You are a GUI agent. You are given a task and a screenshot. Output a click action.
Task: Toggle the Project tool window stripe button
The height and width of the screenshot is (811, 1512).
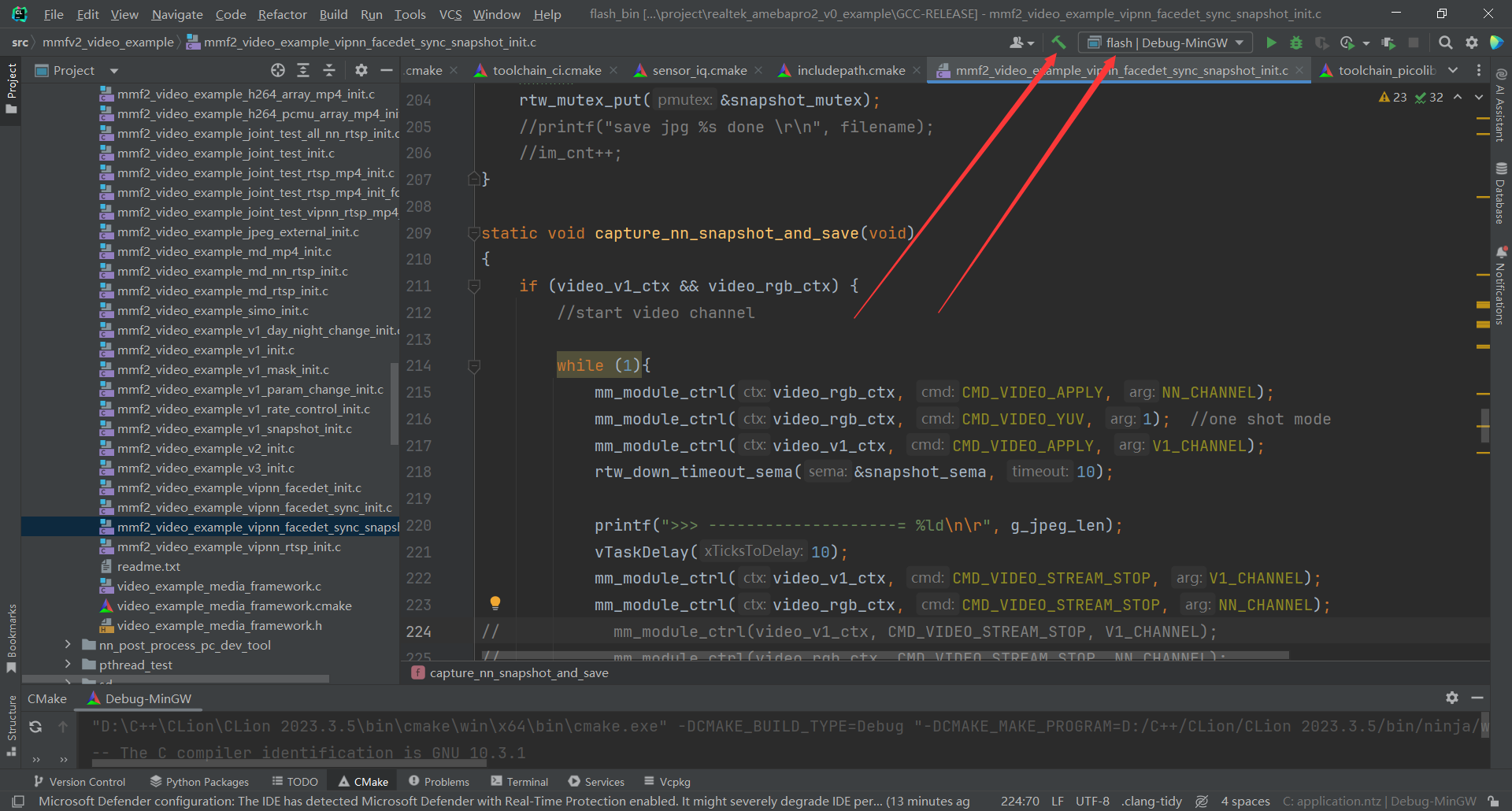[x=11, y=87]
